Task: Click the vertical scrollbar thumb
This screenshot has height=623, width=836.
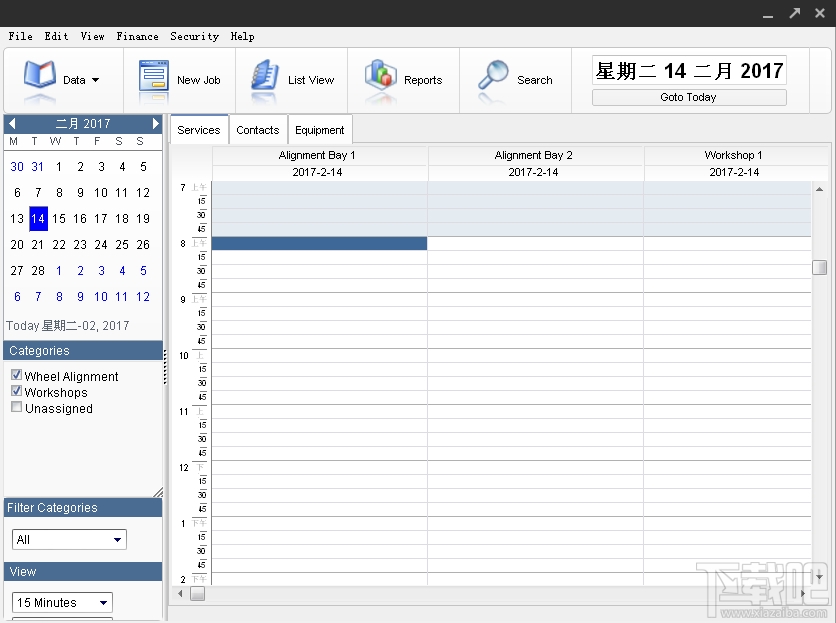Action: [x=819, y=267]
